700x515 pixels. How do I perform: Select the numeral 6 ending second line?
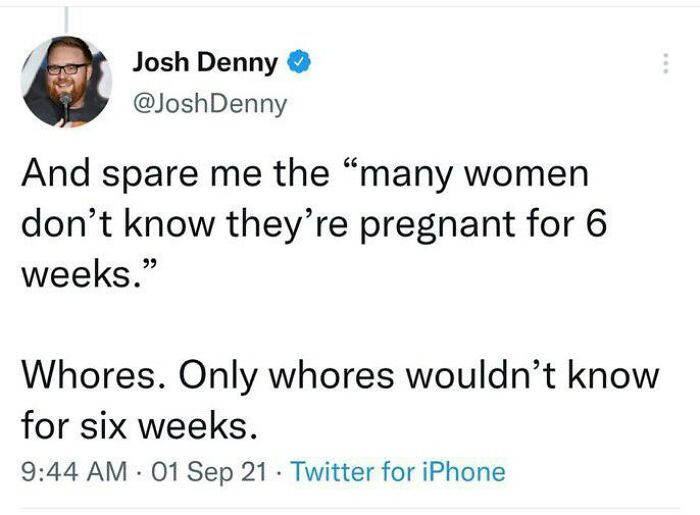tap(596, 223)
